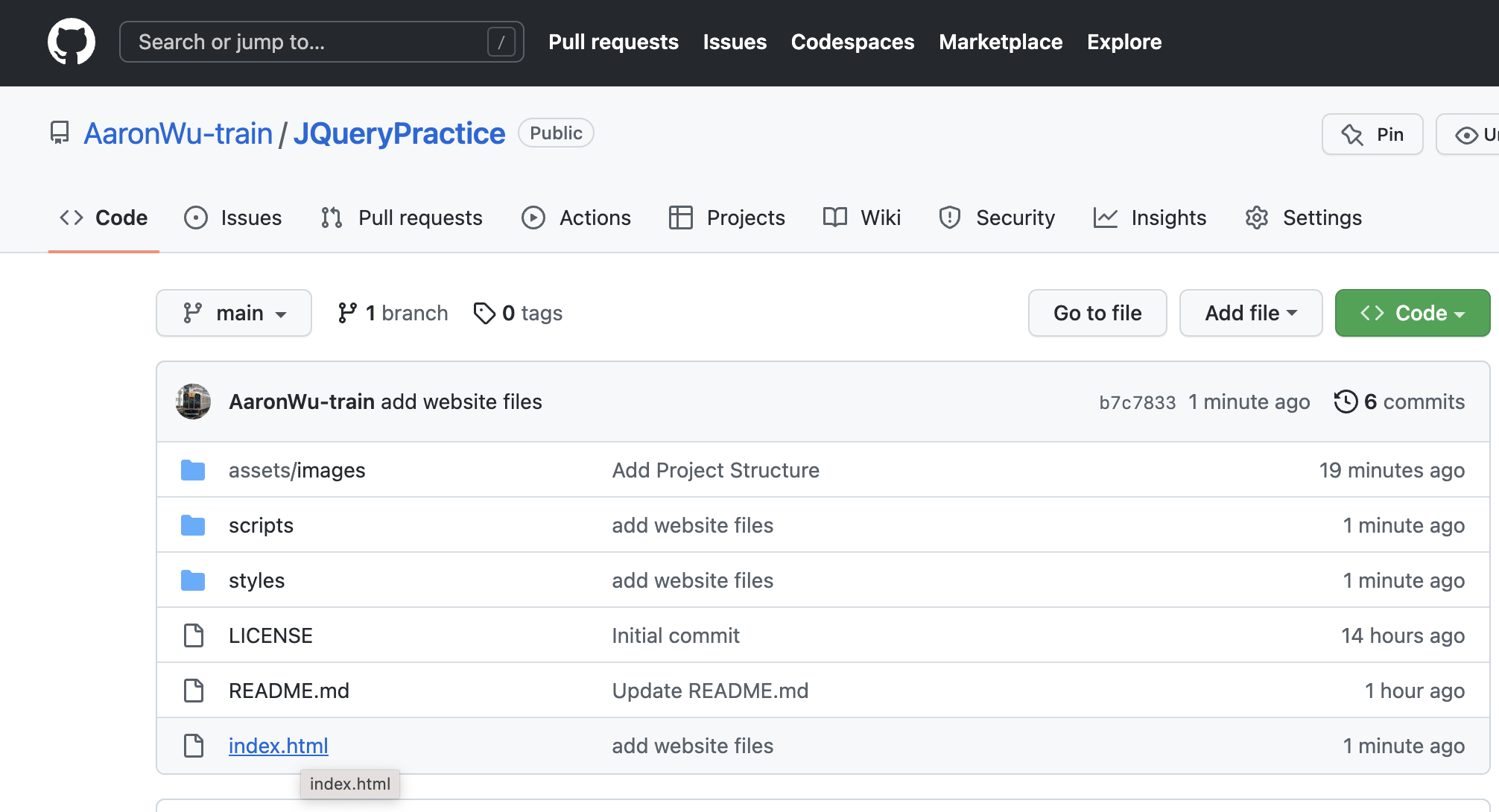The height and width of the screenshot is (812, 1499).
Task: Open scripts row add website files message
Action: [693, 525]
